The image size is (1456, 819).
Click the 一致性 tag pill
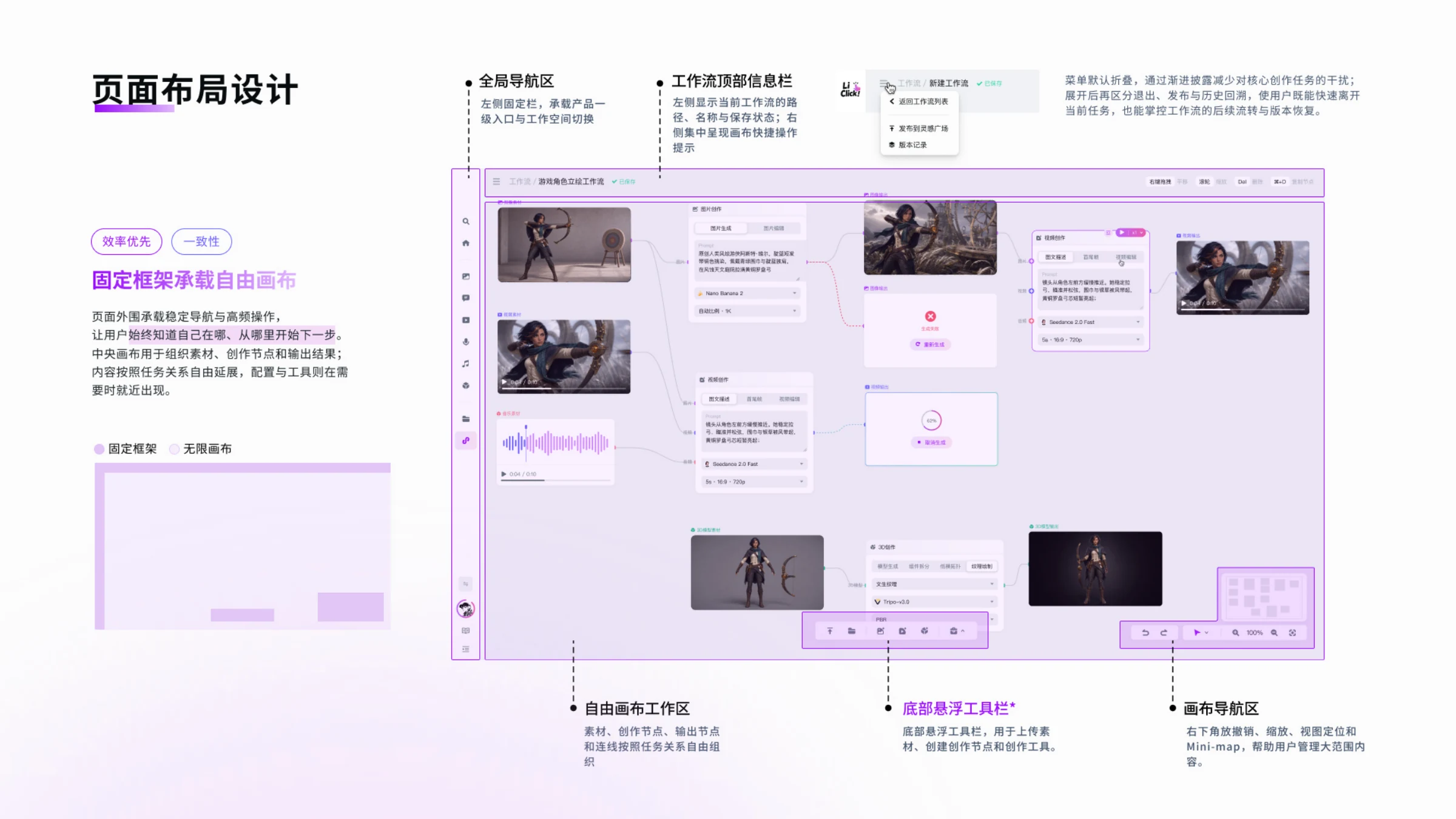[x=201, y=241]
